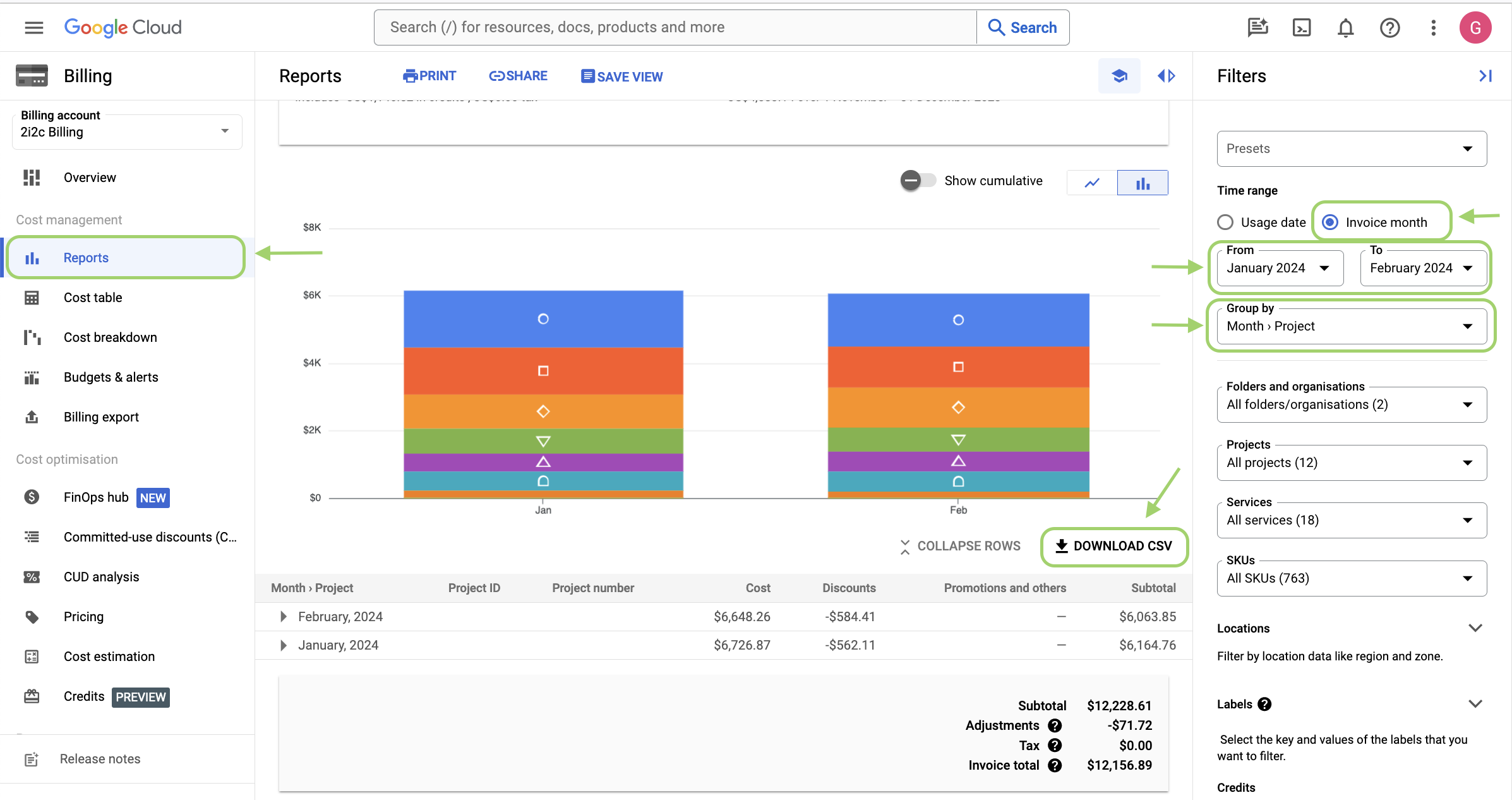Sort by Subtotal column header

point(1153,588)
